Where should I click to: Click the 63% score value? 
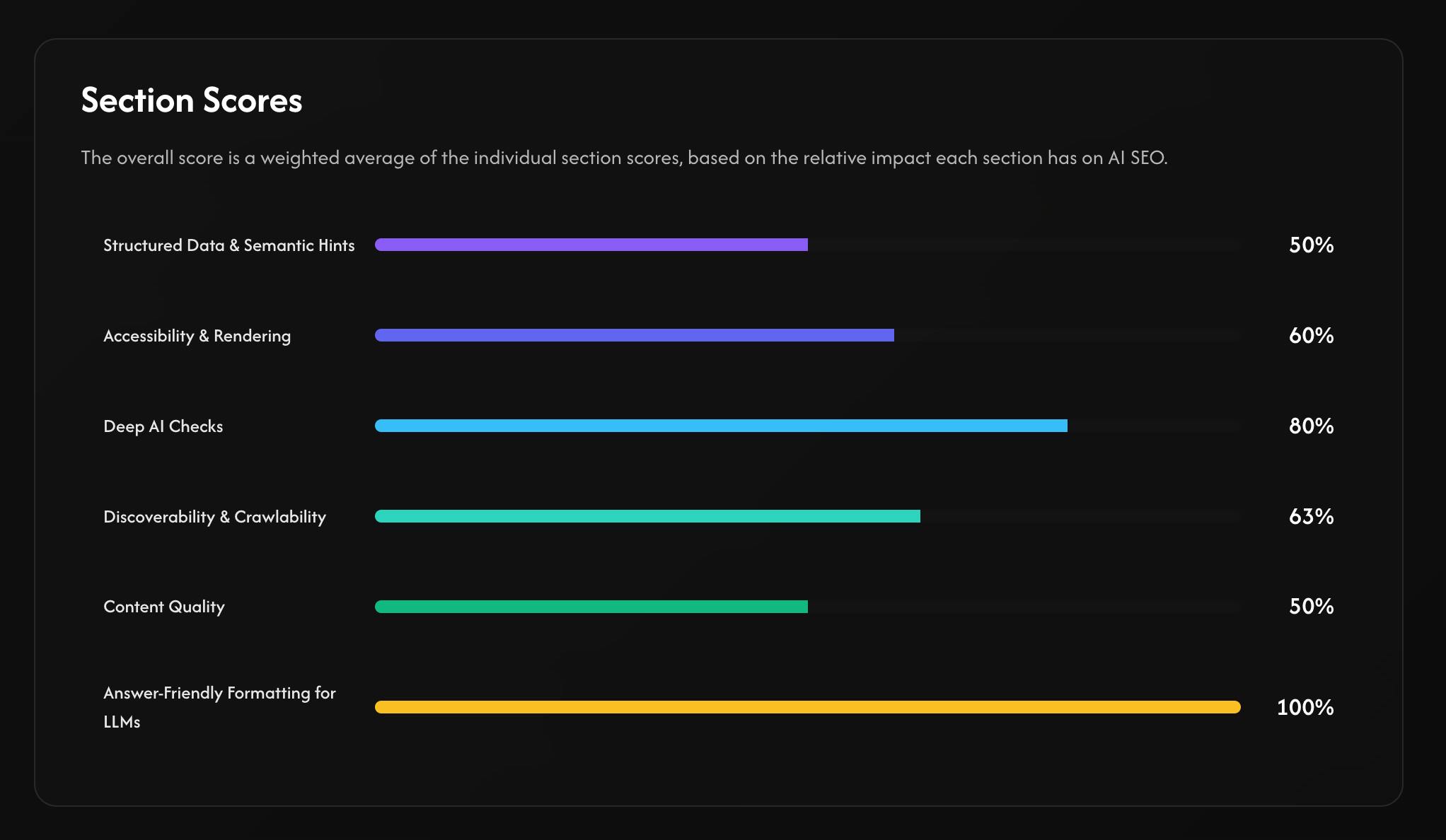click(x=1311, y=516)
